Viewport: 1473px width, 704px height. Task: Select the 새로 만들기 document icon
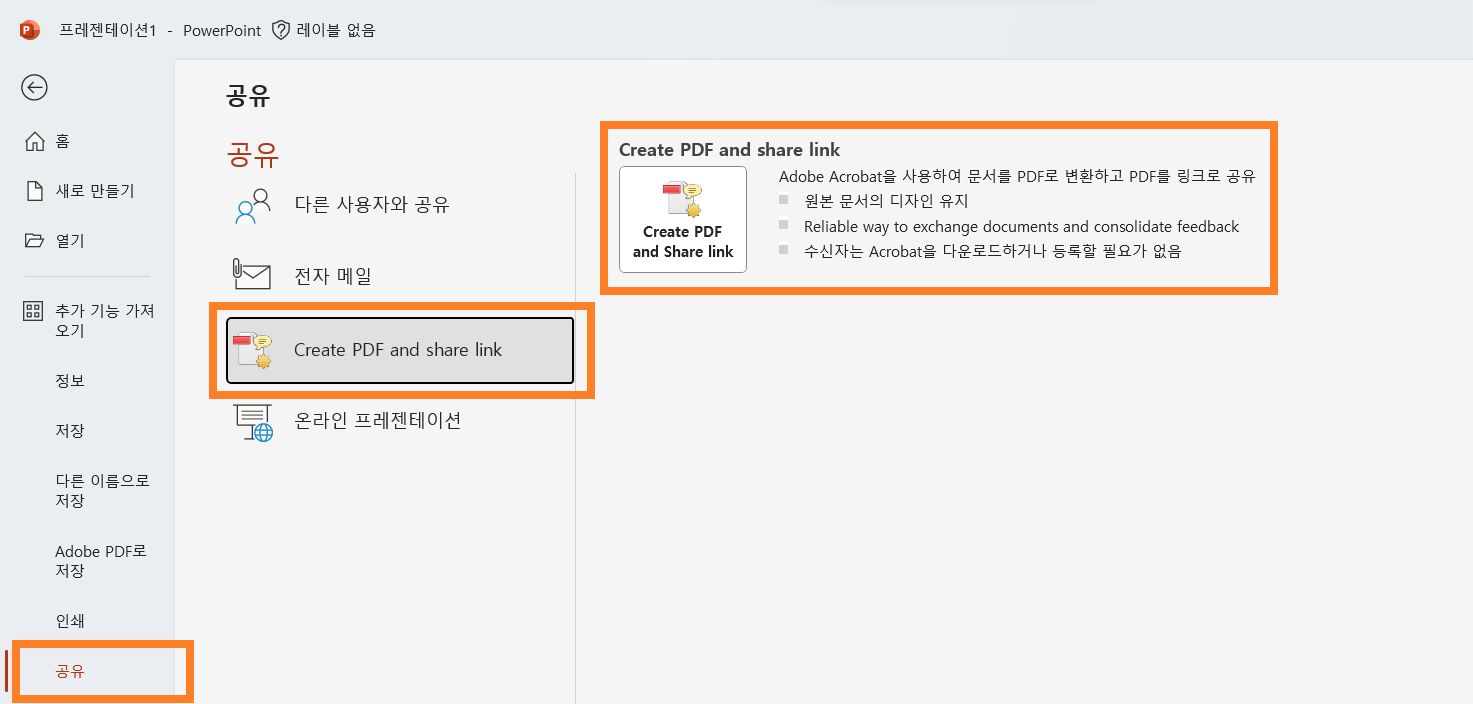point(33,190)
